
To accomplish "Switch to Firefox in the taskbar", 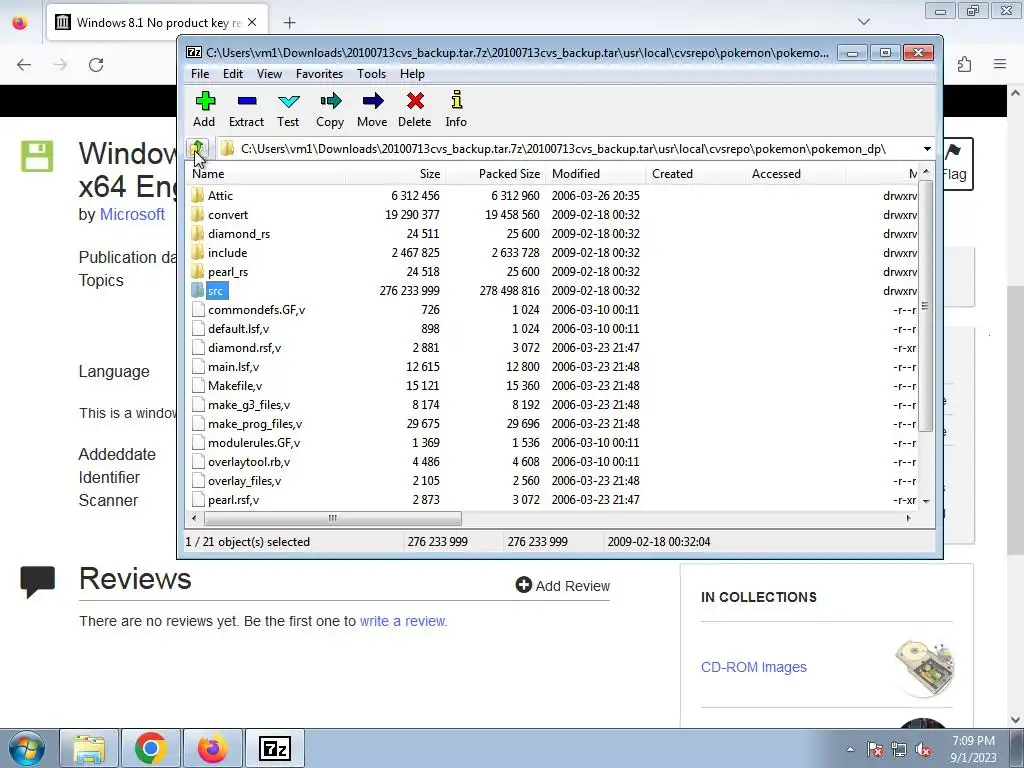I will 212,748.
